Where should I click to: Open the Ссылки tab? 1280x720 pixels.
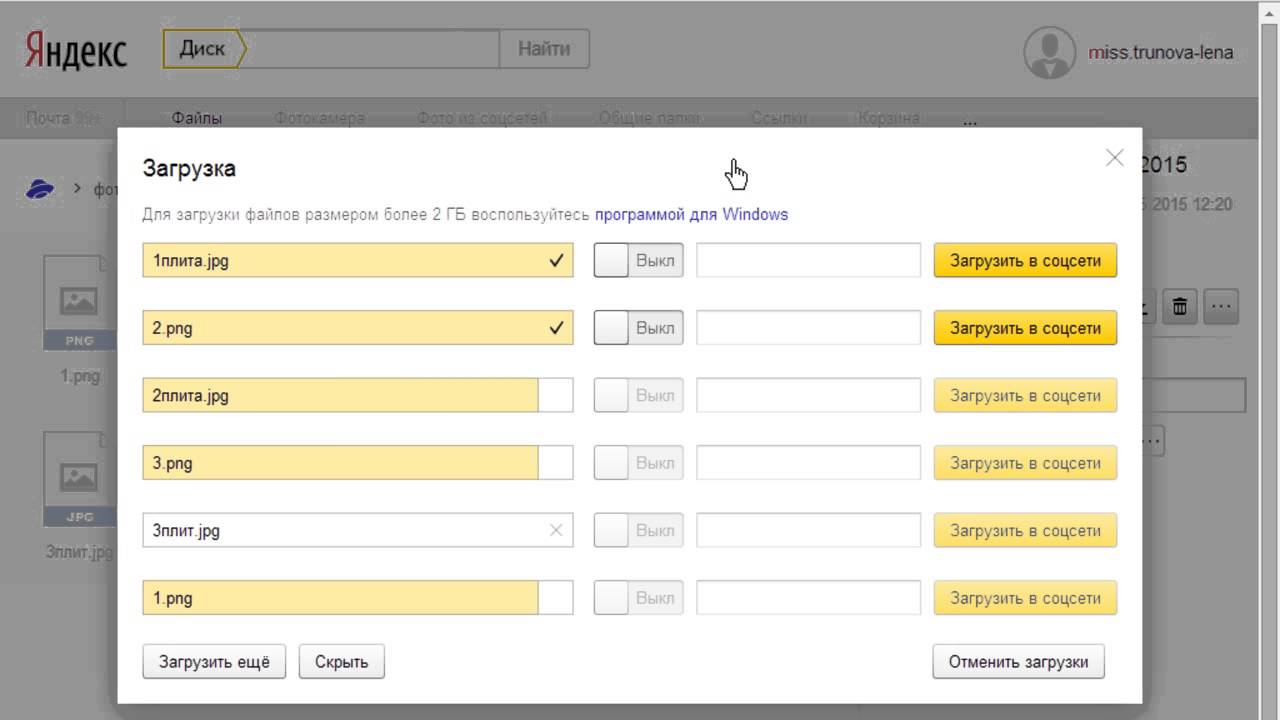(778, 118)
